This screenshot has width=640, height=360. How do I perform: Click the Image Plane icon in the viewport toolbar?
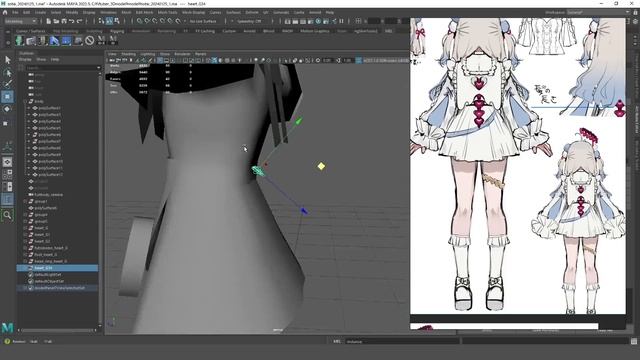[x=138, y=60]
